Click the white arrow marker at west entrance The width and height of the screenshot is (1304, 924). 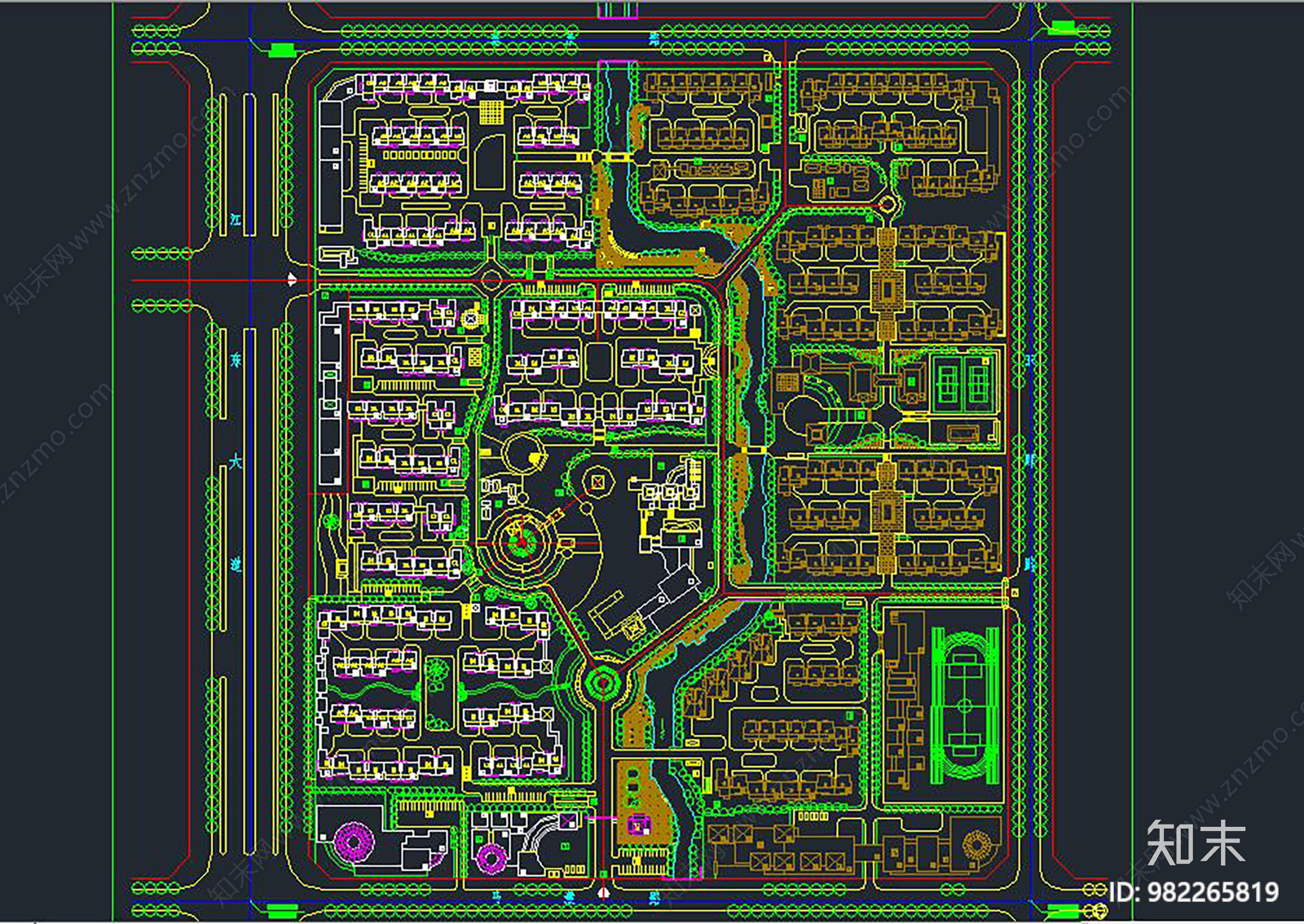pyautogui.click(x=292, y=279)
